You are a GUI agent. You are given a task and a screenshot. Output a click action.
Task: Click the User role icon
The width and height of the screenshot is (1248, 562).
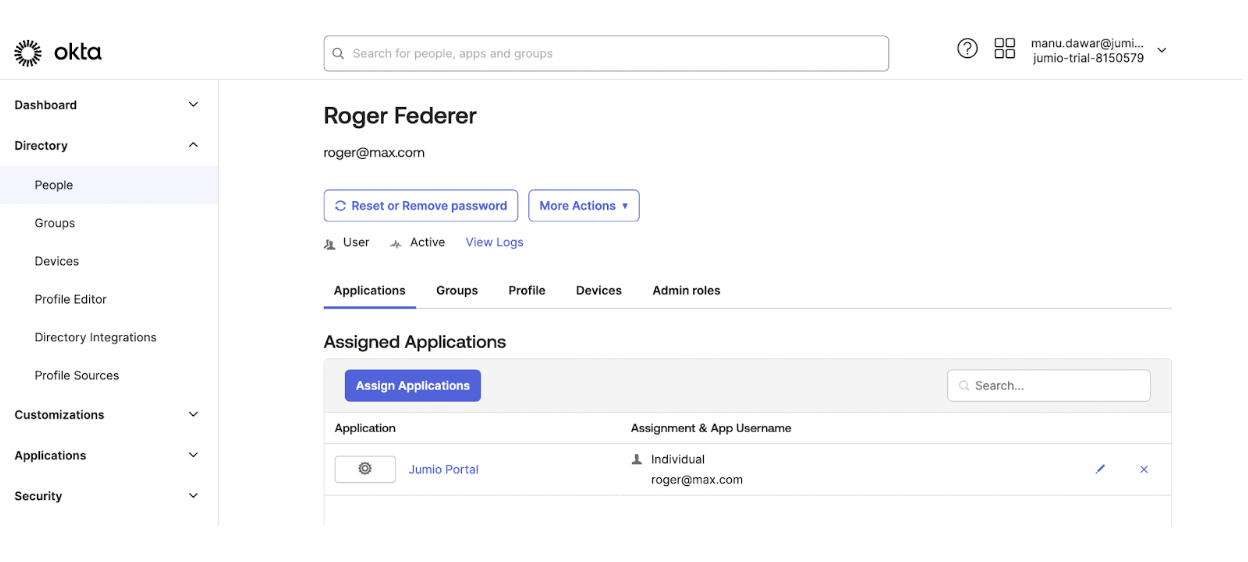[x=330, y=243]
